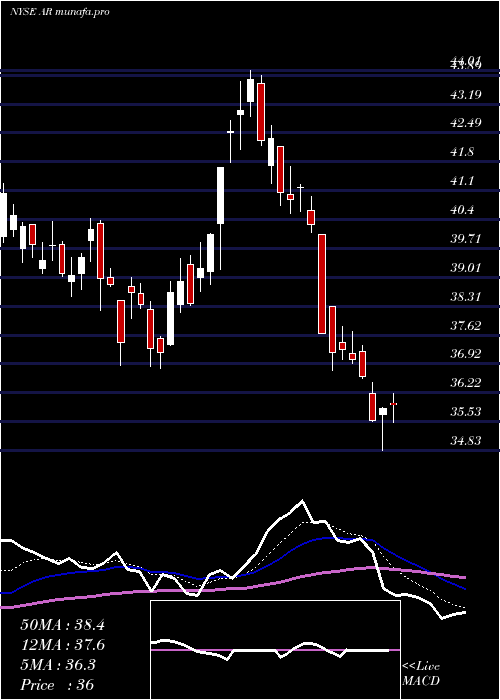The height and width of the screenshot is (700, 500).
Task: Click the last small red candle near 35.9
Action: coord(393,404)
